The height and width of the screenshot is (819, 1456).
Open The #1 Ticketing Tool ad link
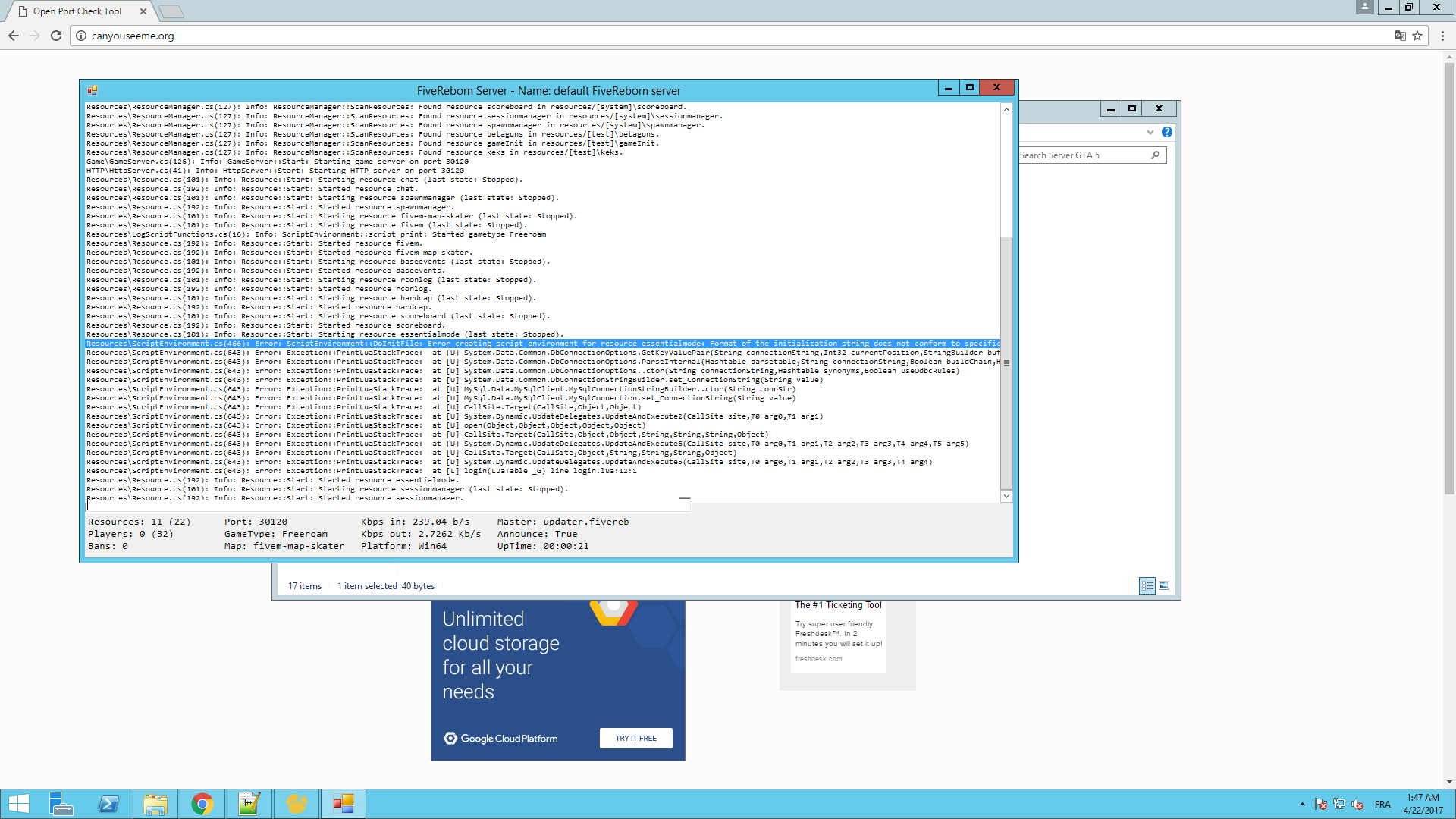[838, 605]
